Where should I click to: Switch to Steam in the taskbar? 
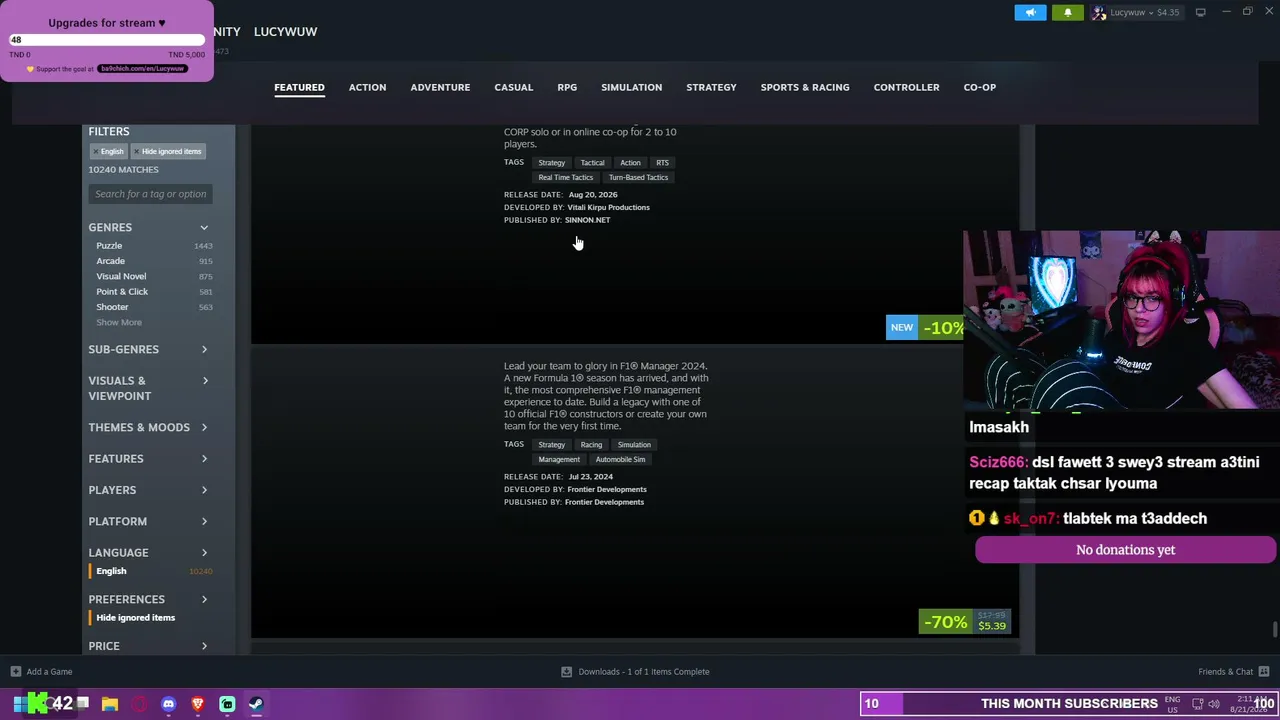(x=256, y=704)
